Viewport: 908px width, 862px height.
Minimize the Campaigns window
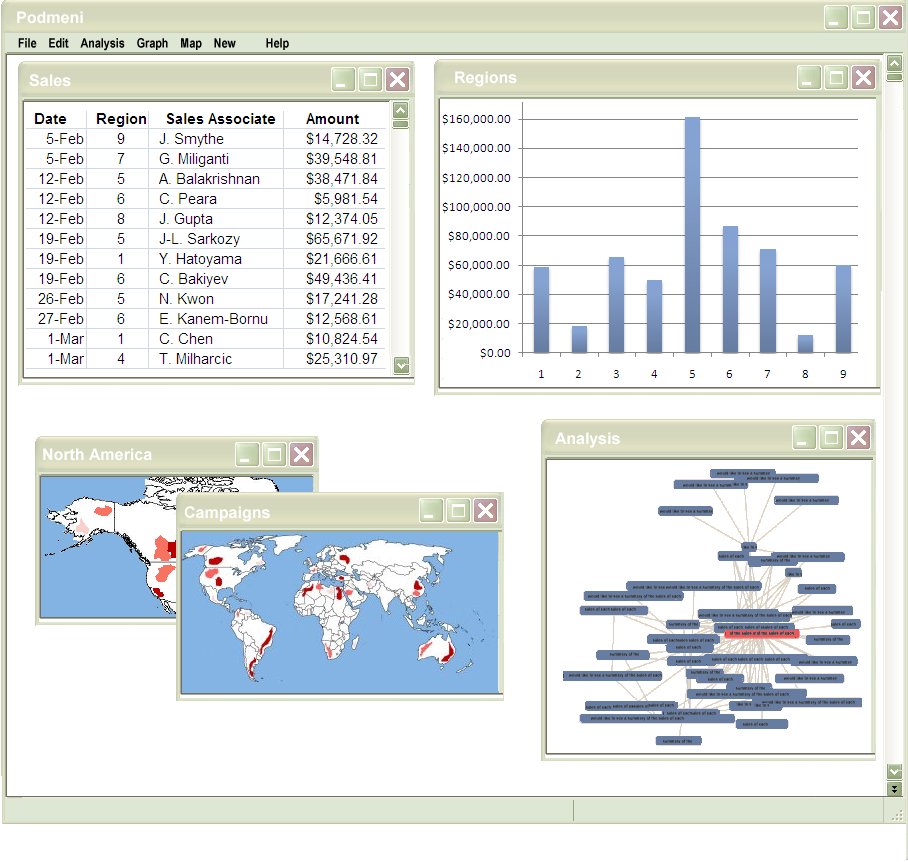pos(431,511)
